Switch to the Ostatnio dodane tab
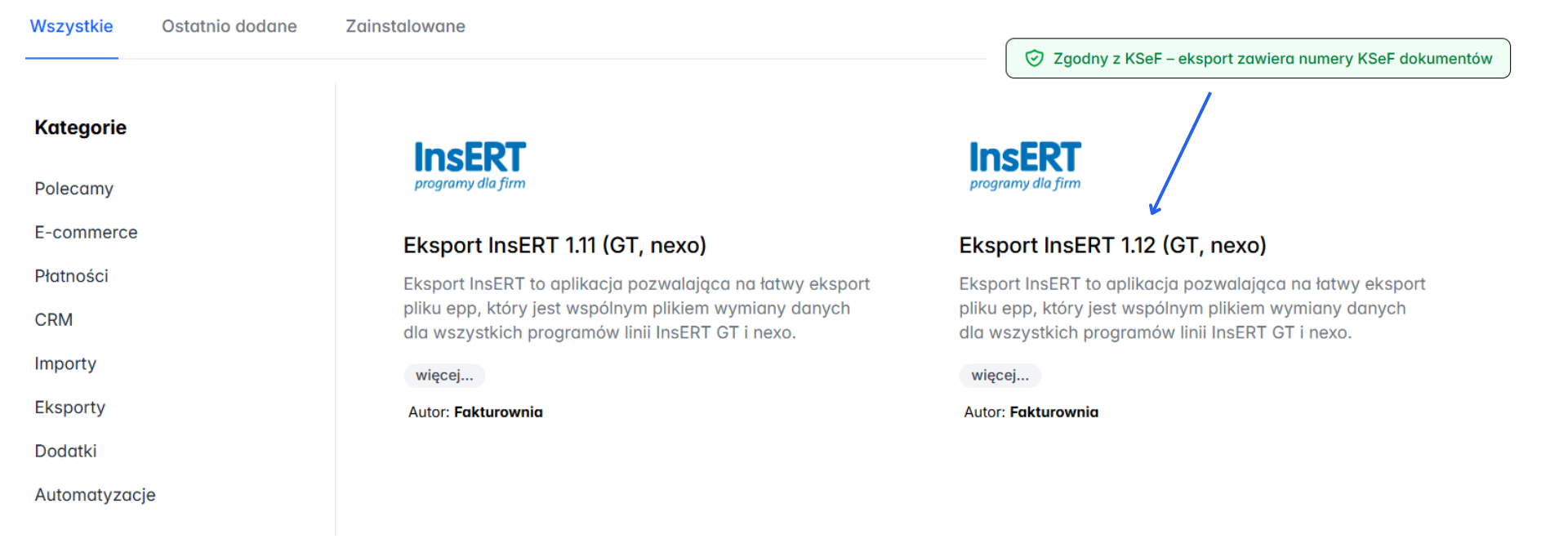The image size is (1568, 539). coord(229,26)
